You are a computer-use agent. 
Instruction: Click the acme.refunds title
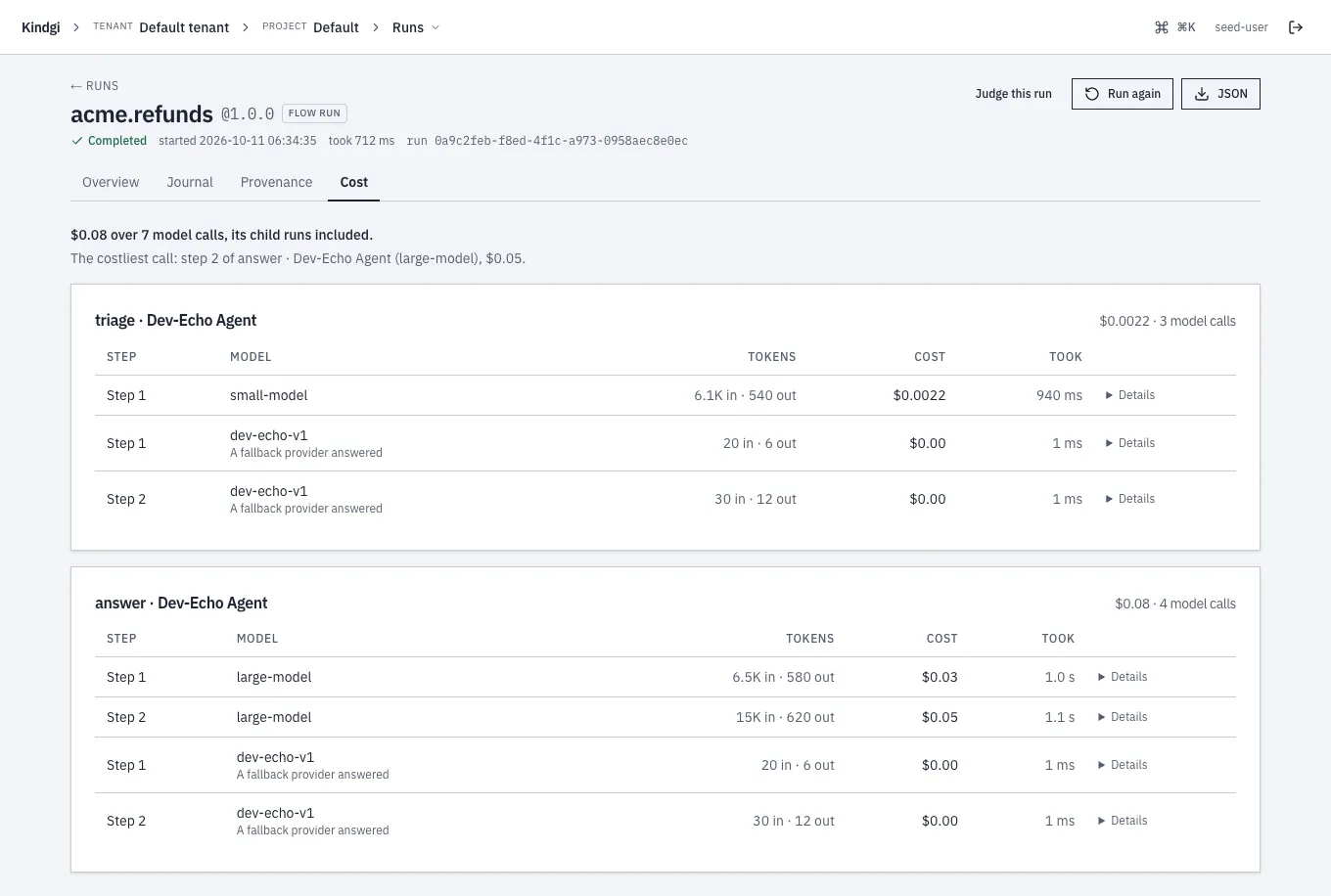click(x=142, y=113)
